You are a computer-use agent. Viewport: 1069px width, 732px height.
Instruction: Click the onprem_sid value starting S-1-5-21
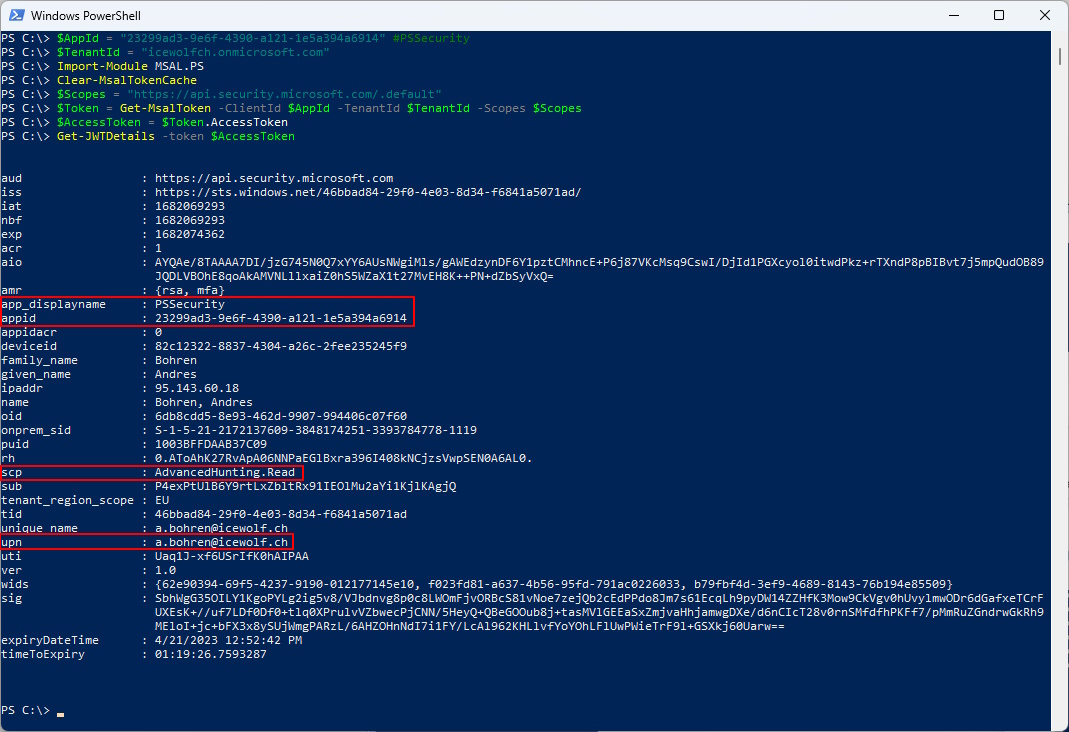tap(316, 431)
